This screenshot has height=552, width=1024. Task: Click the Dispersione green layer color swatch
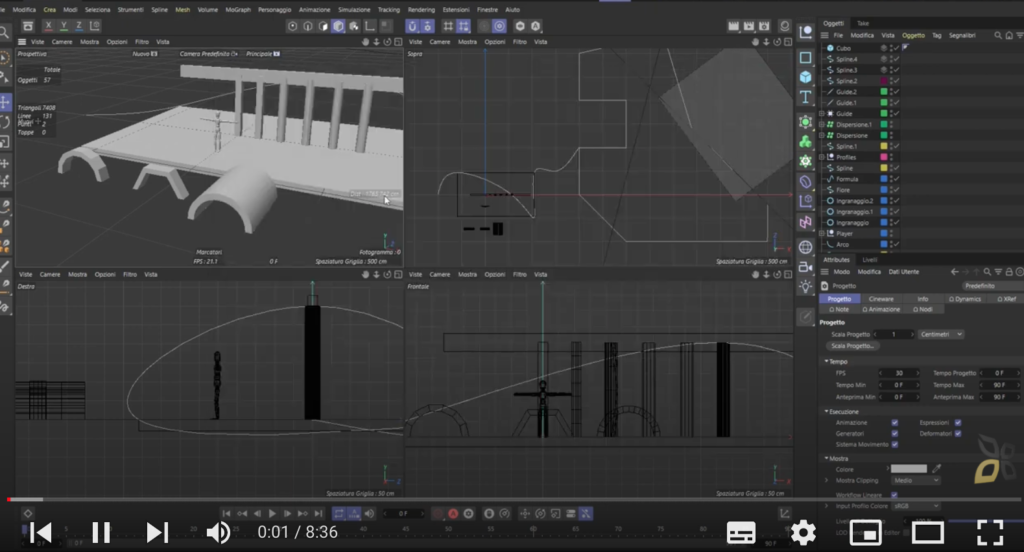tap(884, 135)
